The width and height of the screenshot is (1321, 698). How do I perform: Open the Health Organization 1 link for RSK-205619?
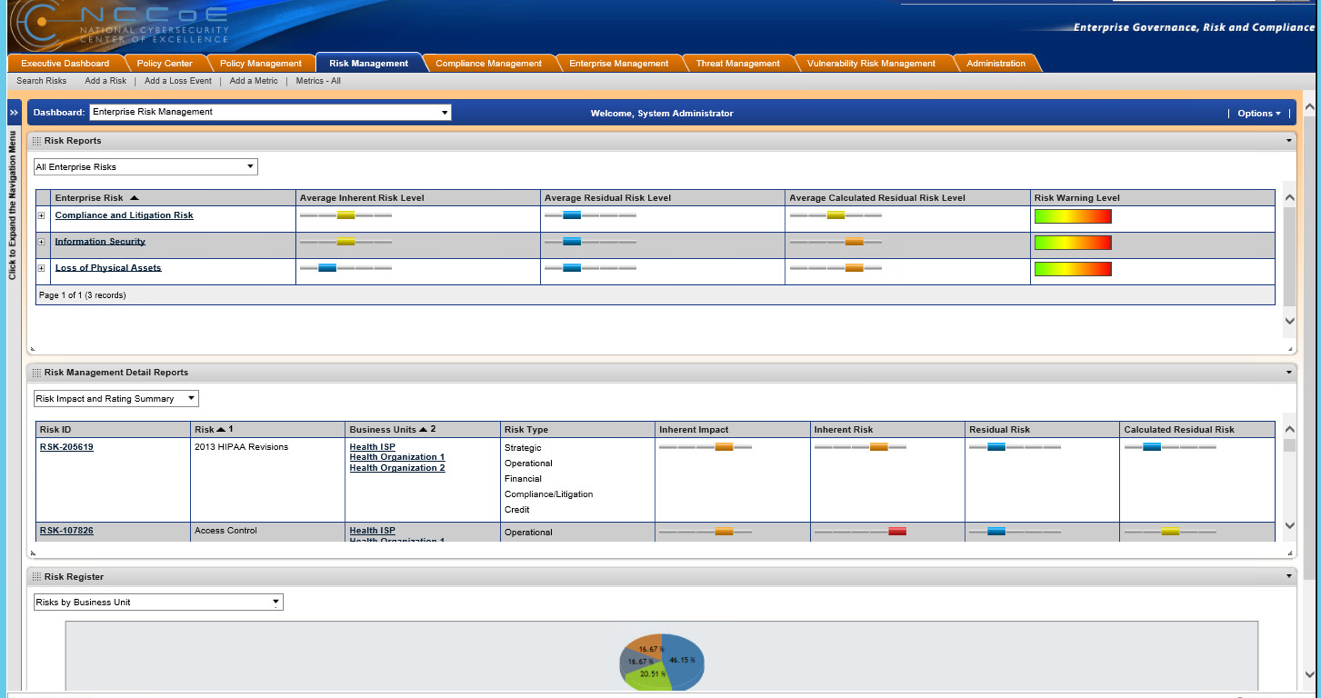pos(397,457)
